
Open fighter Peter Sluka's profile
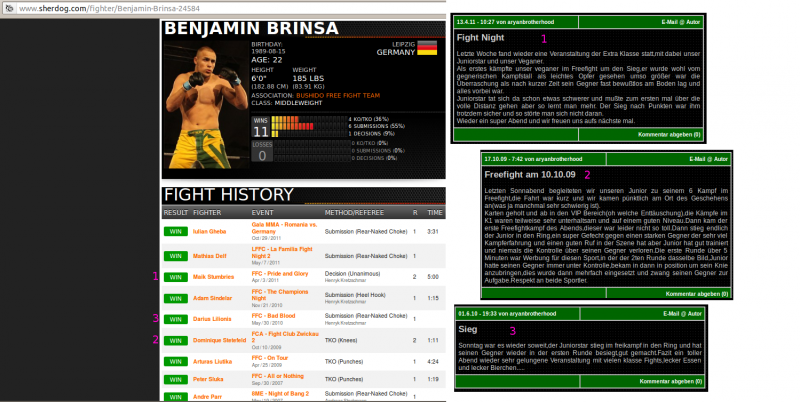coord(208,380)
